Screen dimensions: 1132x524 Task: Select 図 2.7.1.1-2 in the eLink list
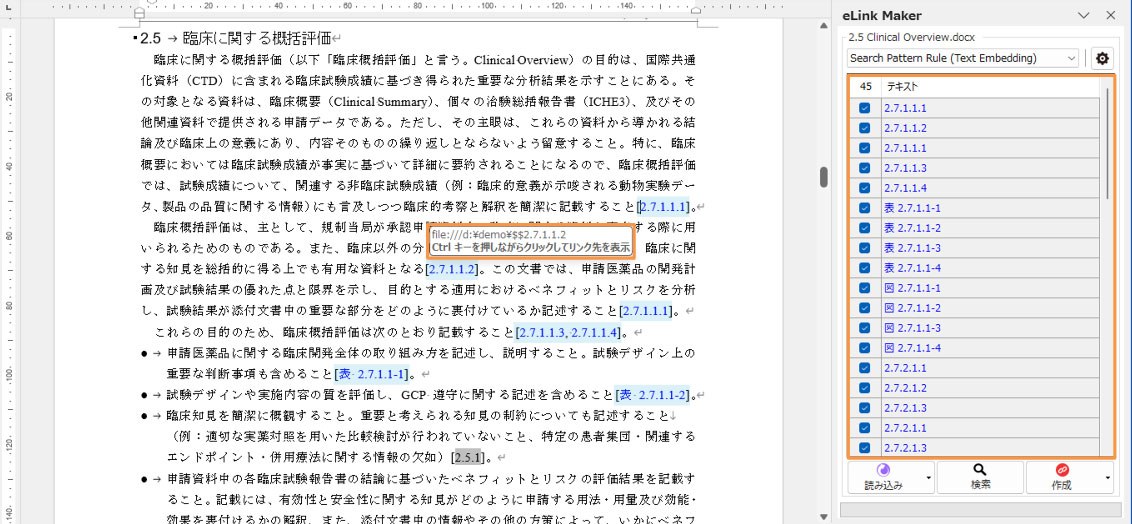pyautogui.click(x=912, y=308)
